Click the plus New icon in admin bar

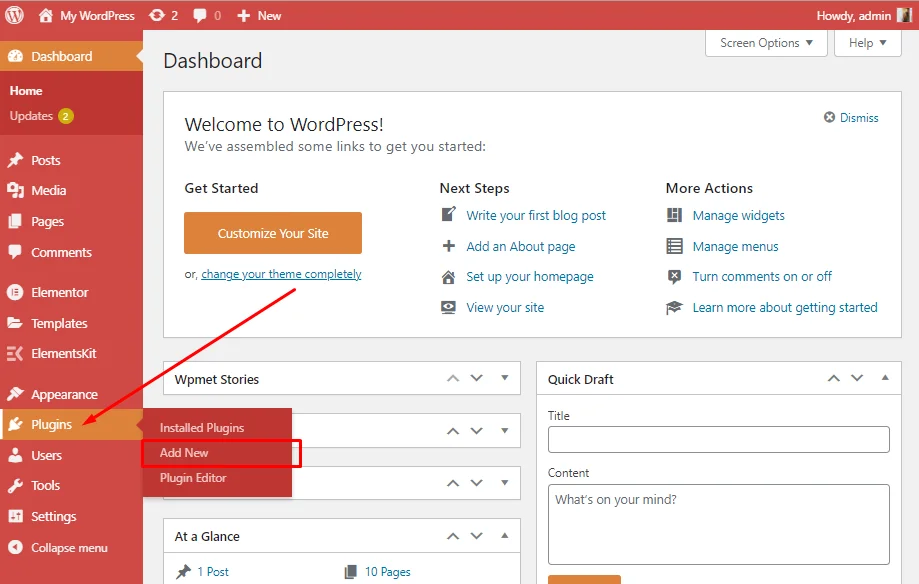[243, 16]
